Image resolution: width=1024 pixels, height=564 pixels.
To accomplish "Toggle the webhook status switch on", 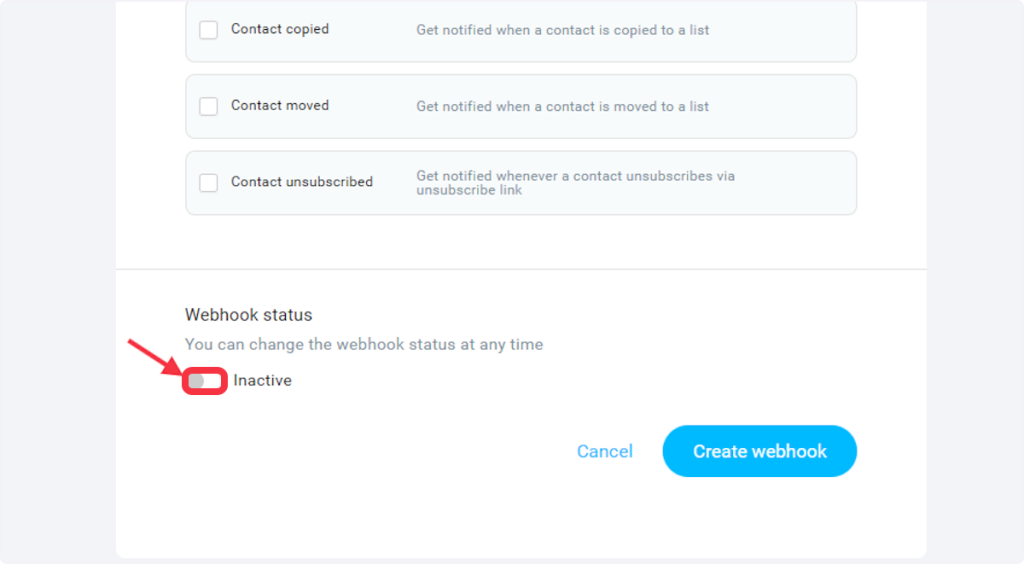I will click(x=204, y=381).
